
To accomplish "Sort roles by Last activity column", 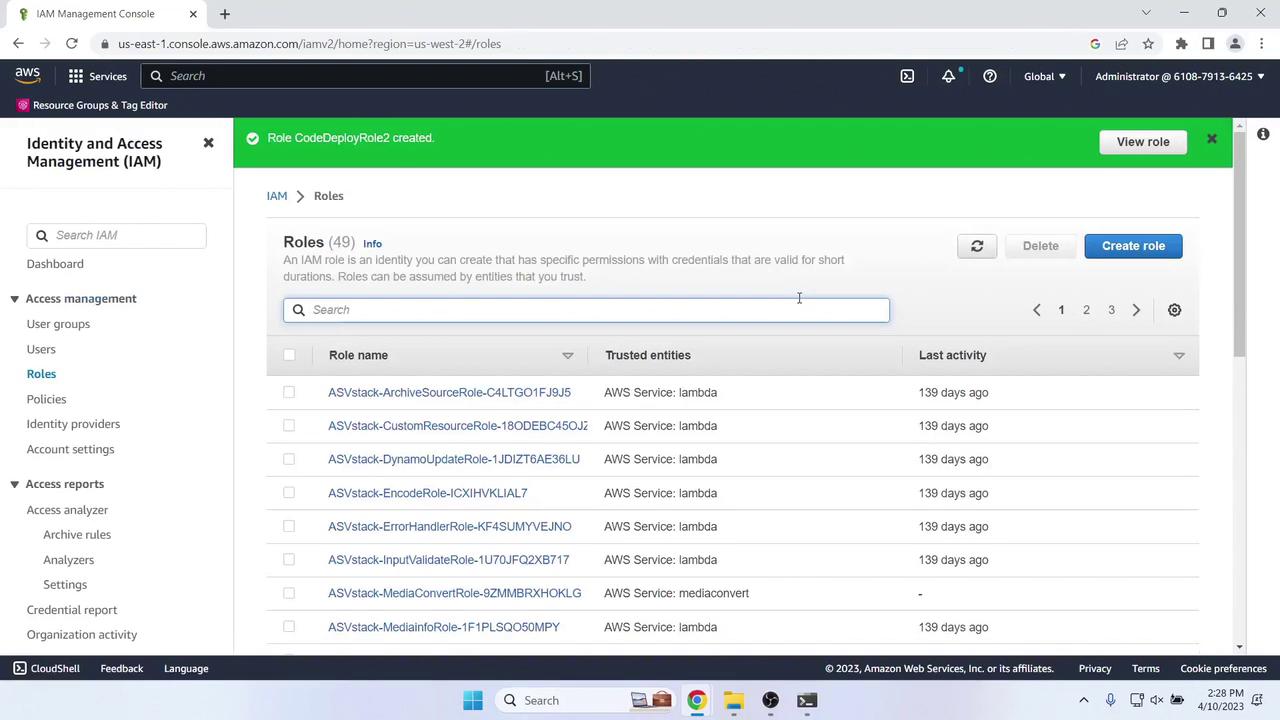I will 1178,355.
